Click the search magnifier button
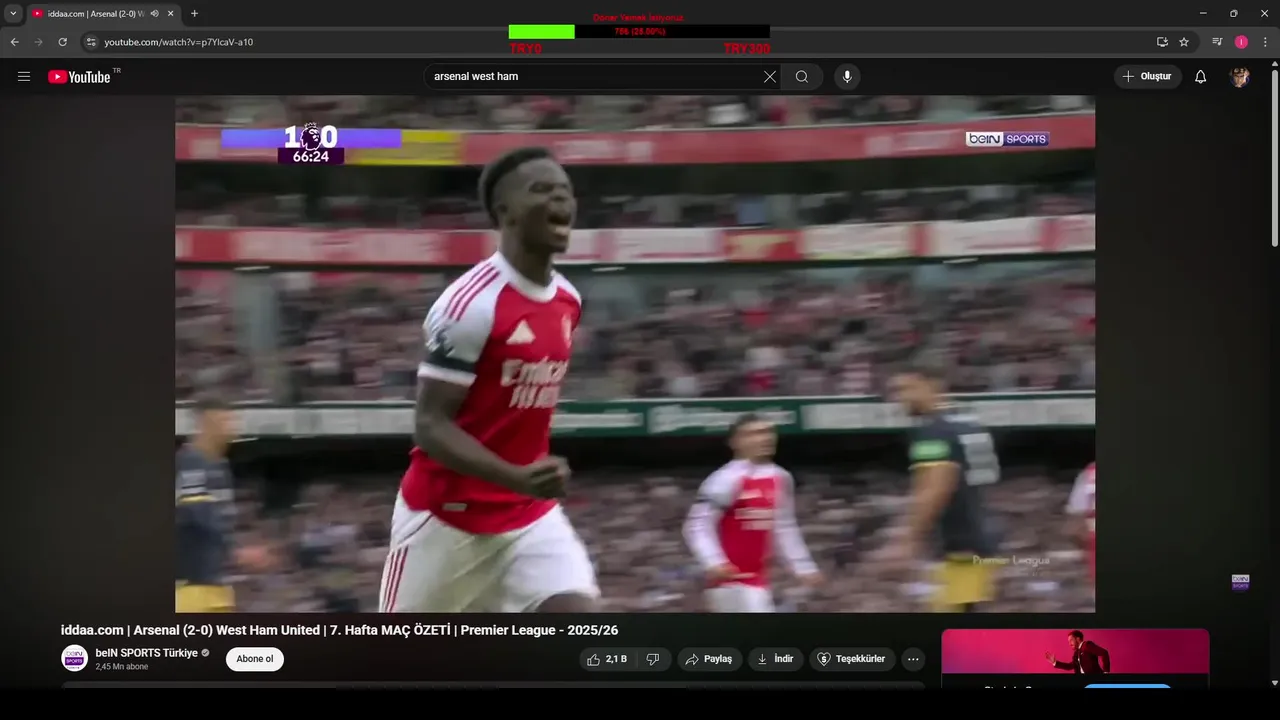Image resolution: width=1280 pixels, height=720 pixels. coord(802,77)
